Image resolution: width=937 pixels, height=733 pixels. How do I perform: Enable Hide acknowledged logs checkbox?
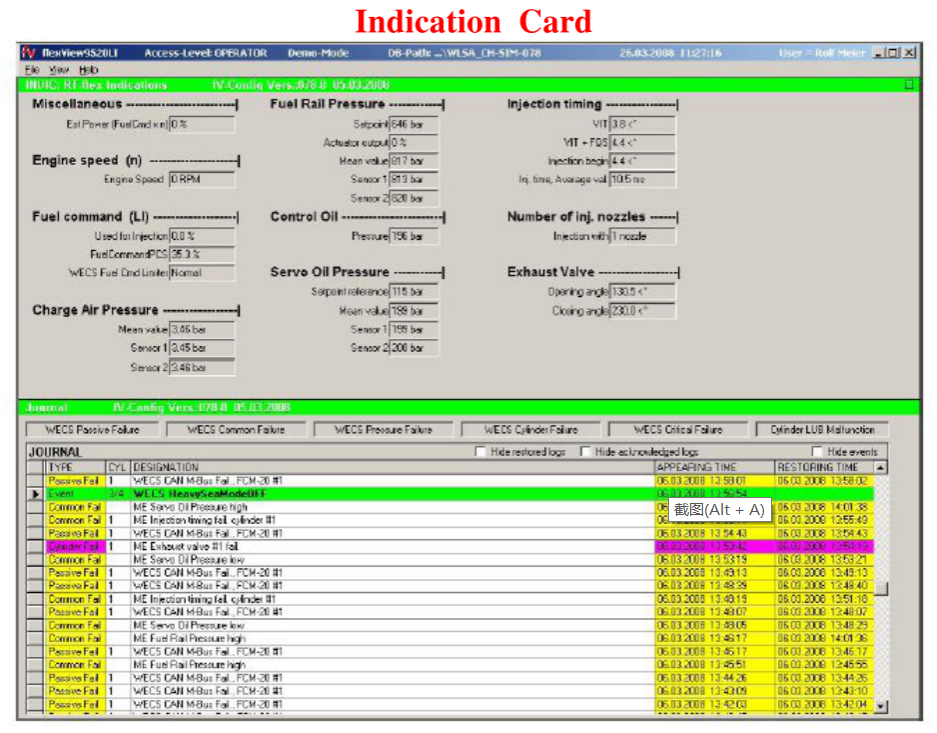585,451
